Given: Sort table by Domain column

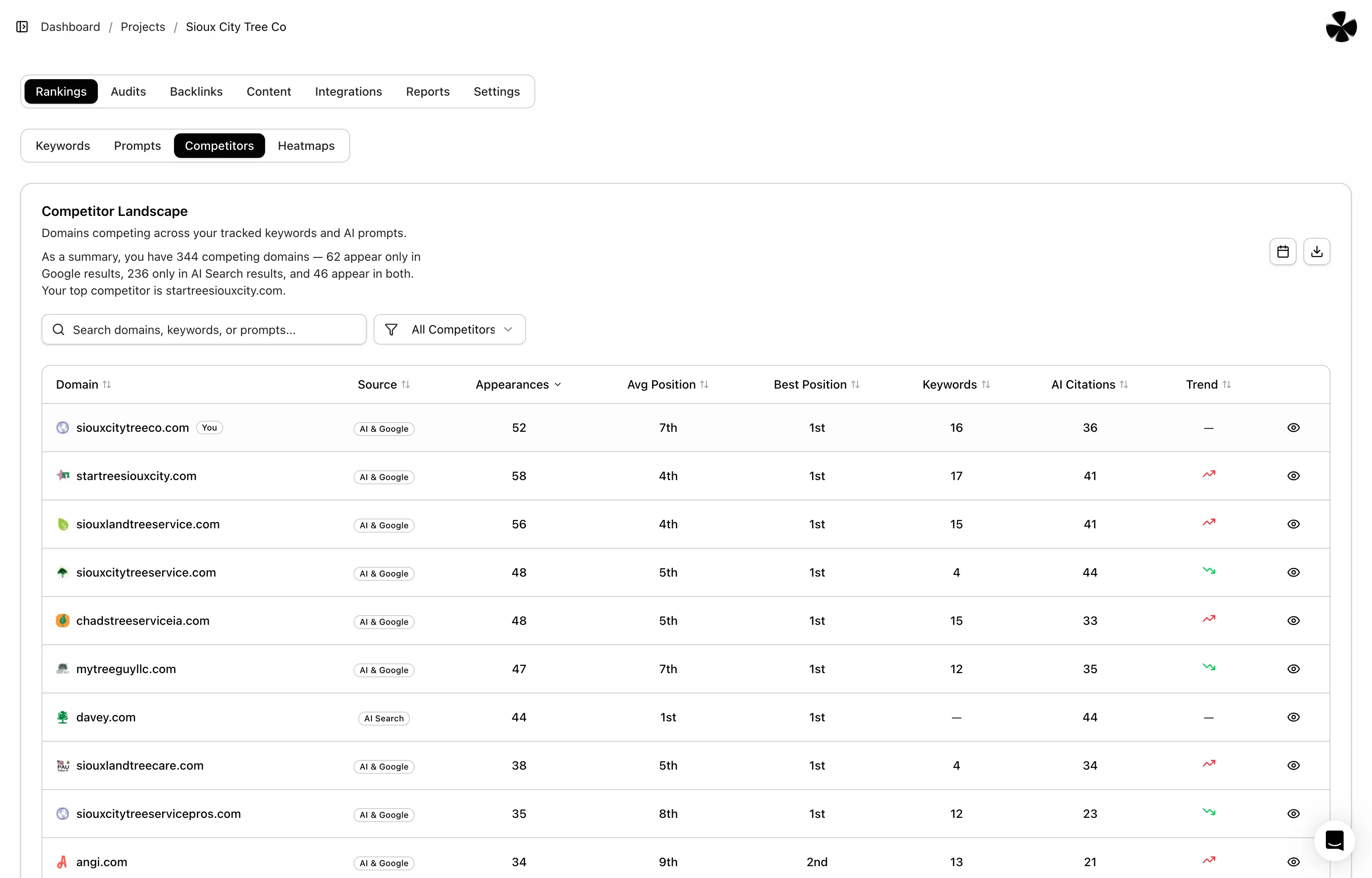Looking at the screenshot, I should (x=83, y=385).
